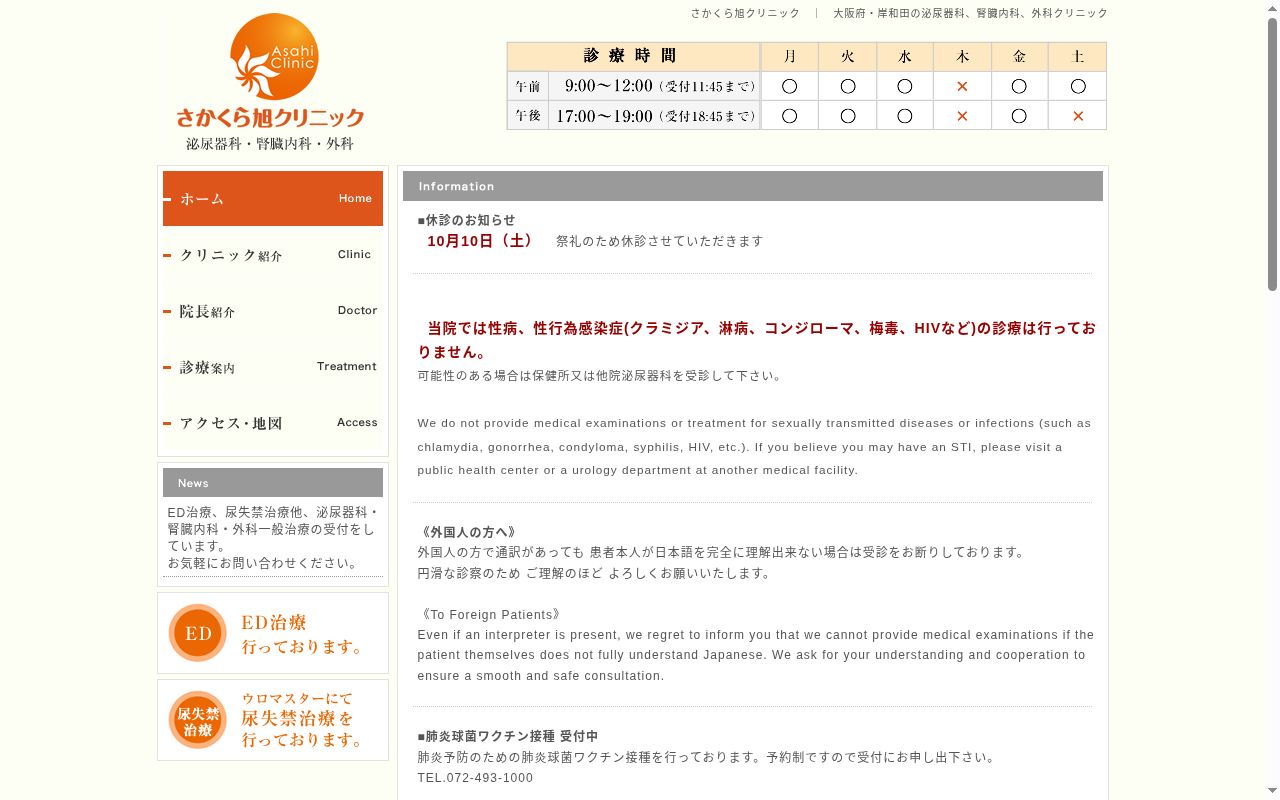Screen dimensions: 1280x800
Task: Open 院長紹介 Doctor page
Action: (x=273, y=311)
